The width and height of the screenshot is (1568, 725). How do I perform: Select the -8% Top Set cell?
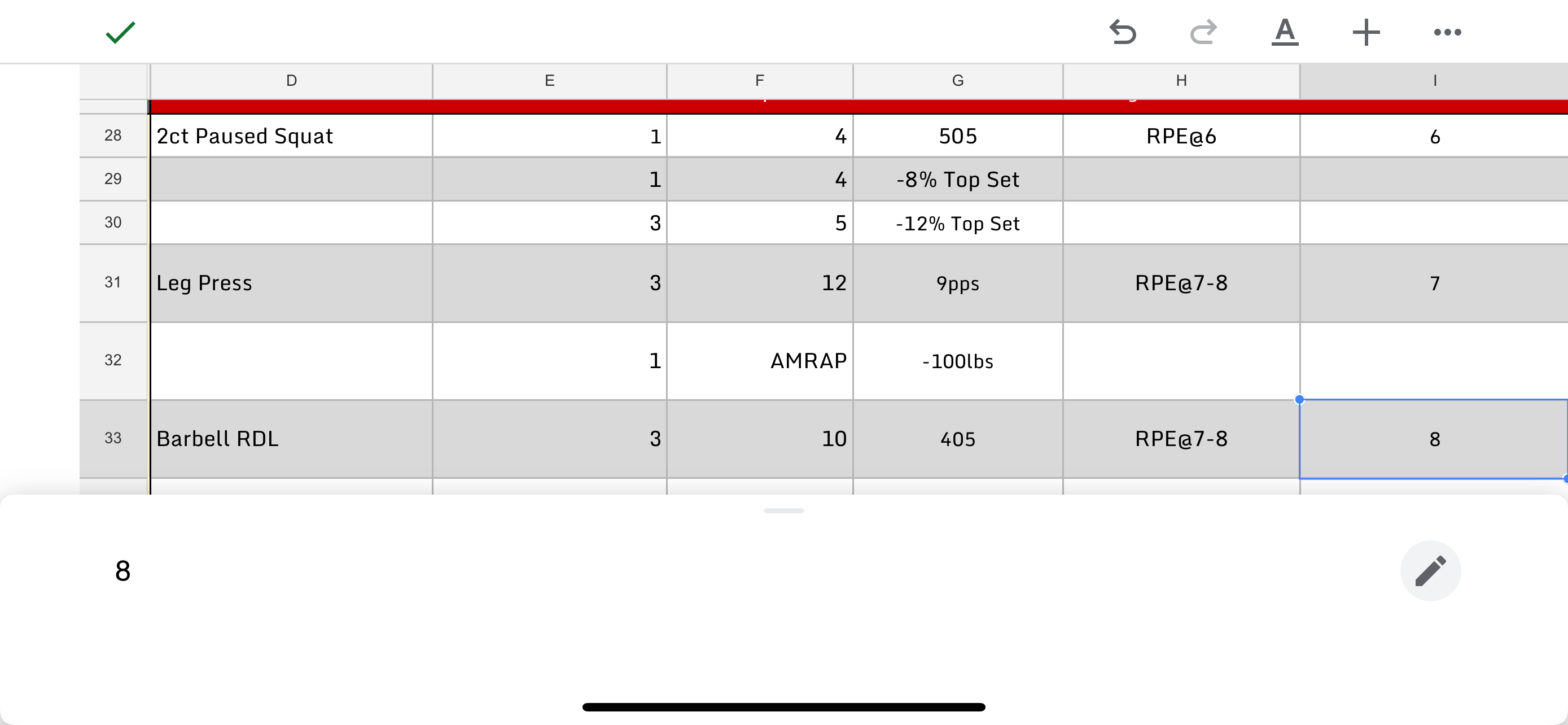[x=957, y=180]
